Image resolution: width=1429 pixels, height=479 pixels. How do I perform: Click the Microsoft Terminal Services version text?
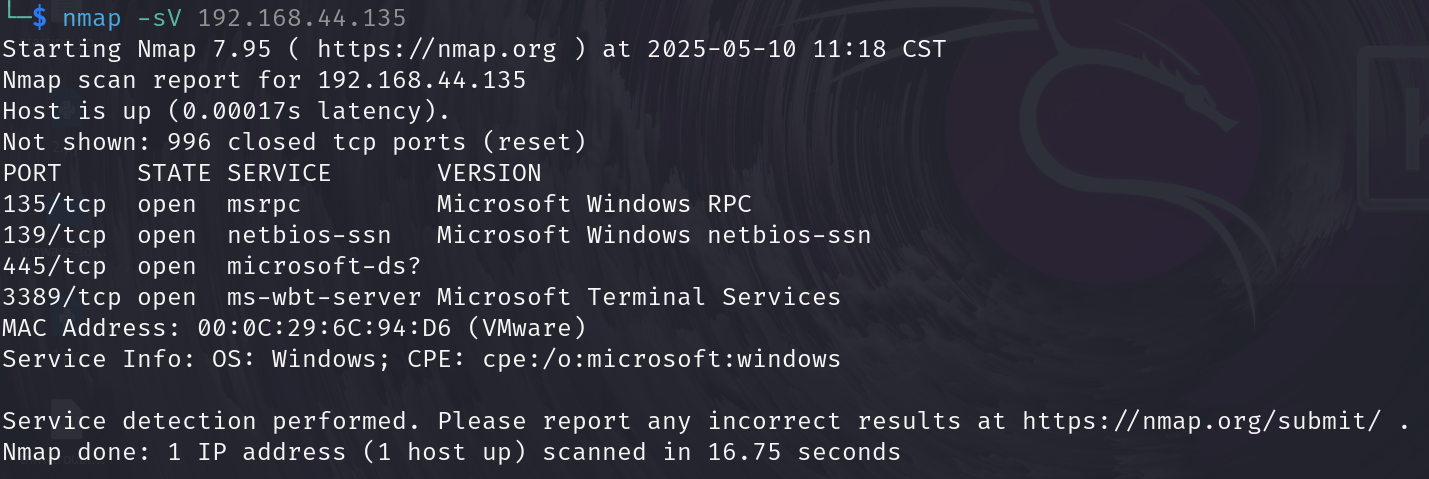639,297
